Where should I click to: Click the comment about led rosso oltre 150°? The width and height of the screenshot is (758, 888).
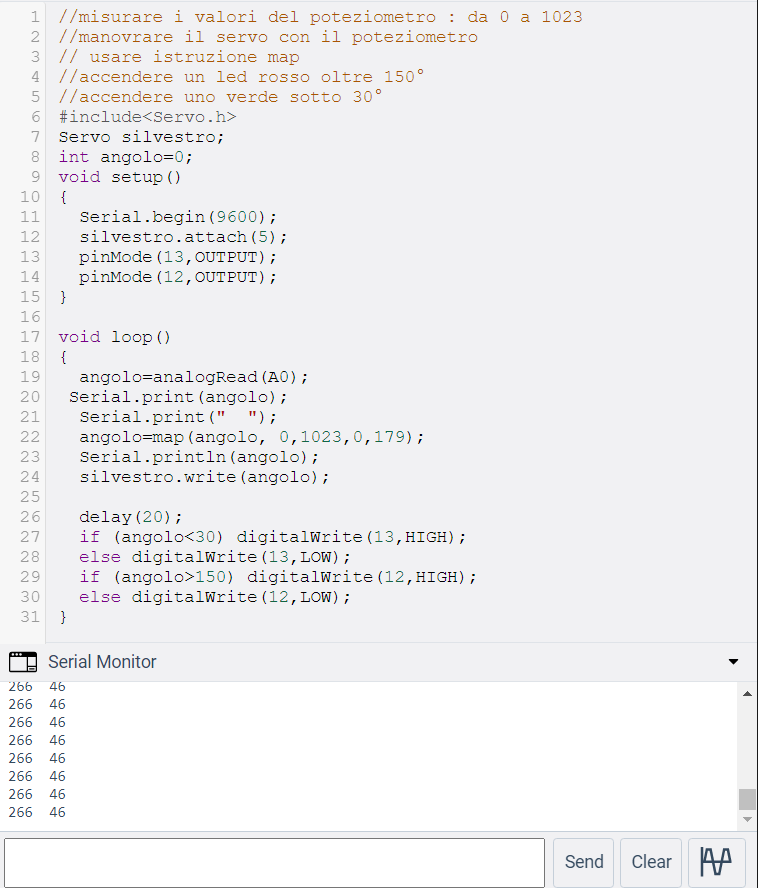241,77
